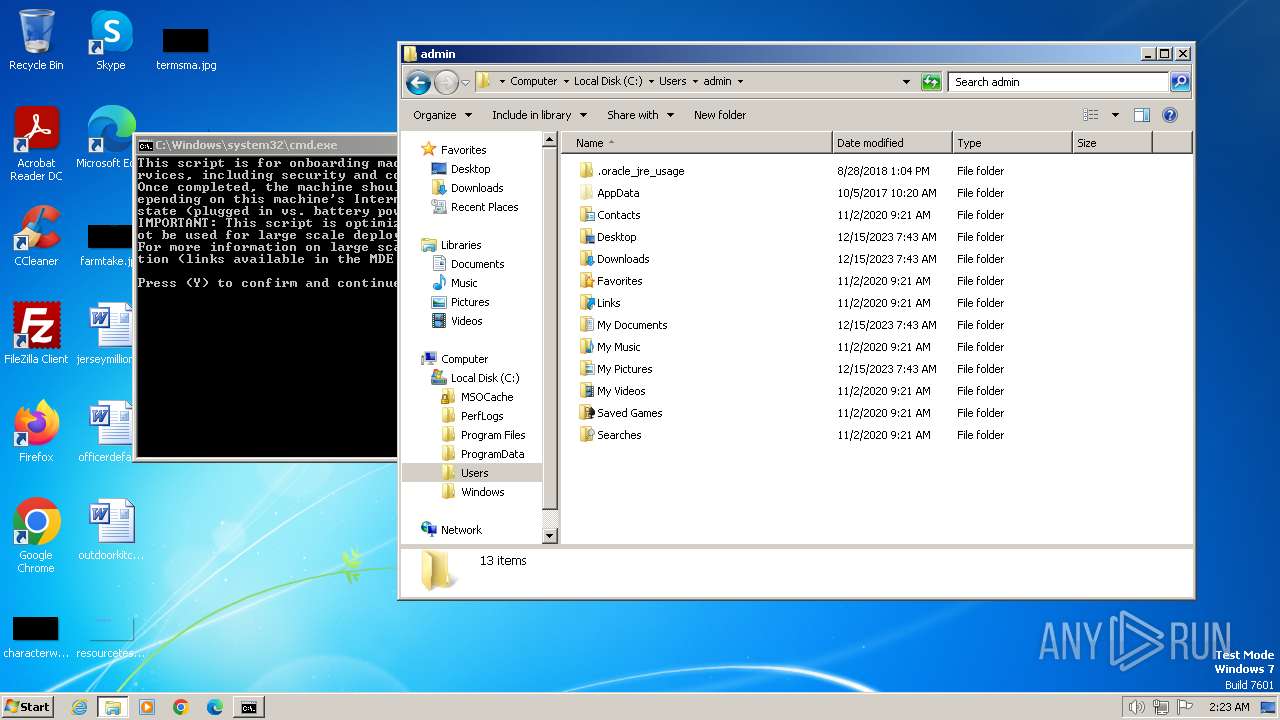Click the Change your view icon

tap(1090, 115)
